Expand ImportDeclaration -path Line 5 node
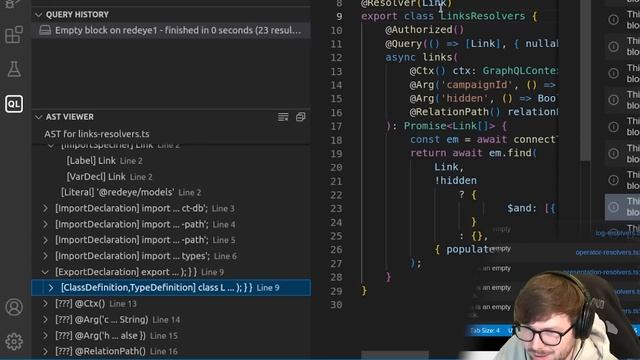The height and width of the screenshot is (360, 640). point(45,240)
